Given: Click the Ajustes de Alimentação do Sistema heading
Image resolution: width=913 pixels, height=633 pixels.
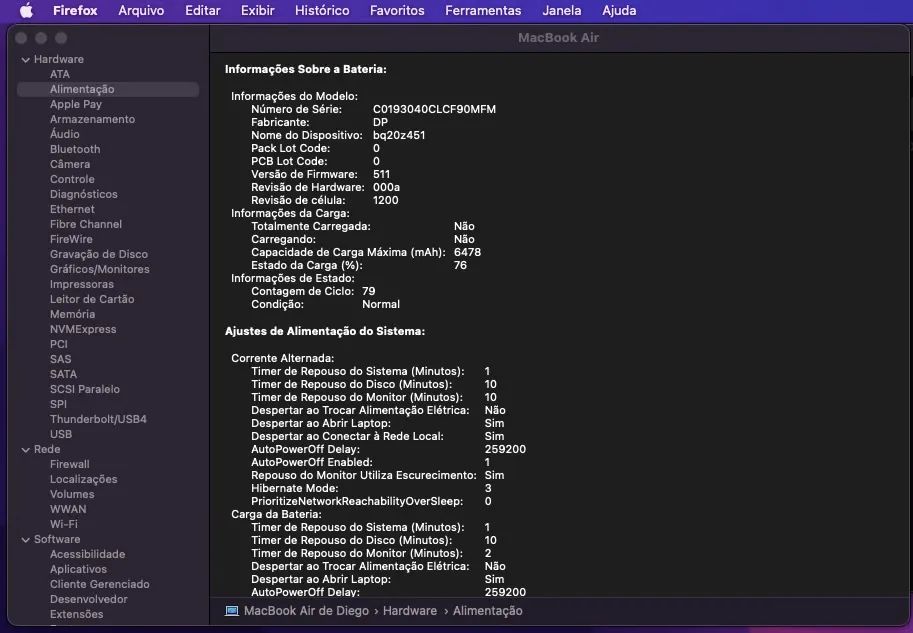Looking at the screenshot, I should click(325, 331).
